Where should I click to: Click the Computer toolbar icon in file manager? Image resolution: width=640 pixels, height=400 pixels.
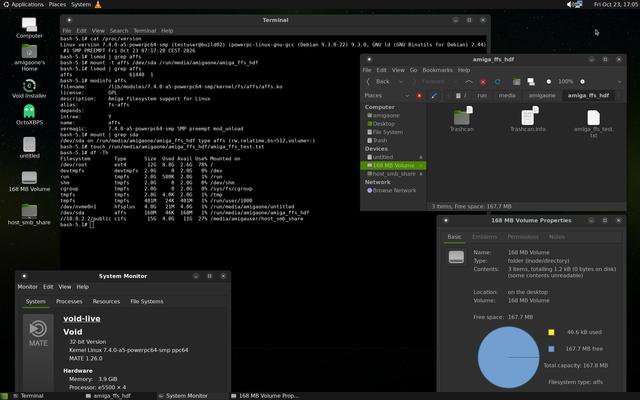click(x=531, y=82)
